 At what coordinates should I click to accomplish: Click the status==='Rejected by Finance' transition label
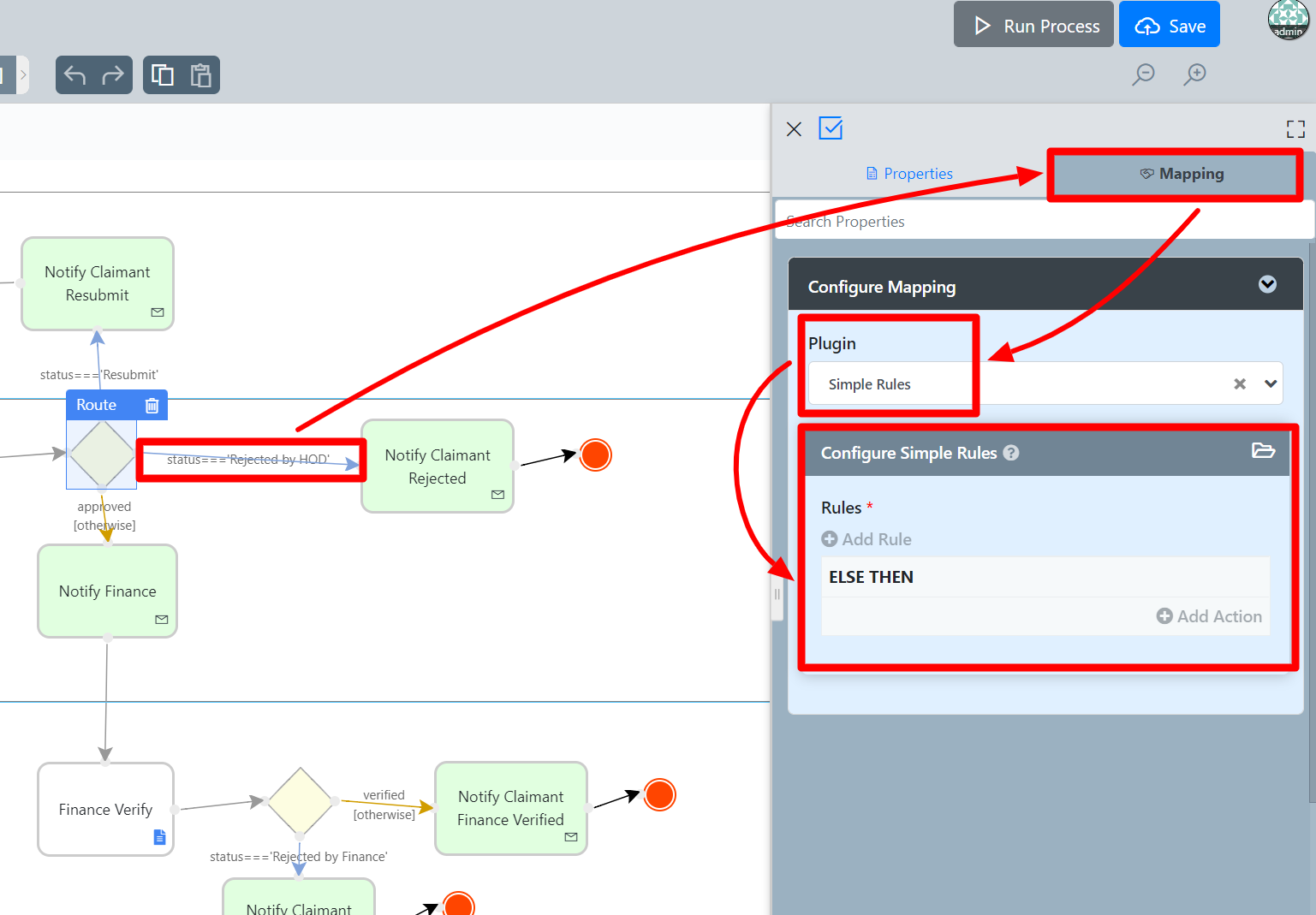[299, 857]
